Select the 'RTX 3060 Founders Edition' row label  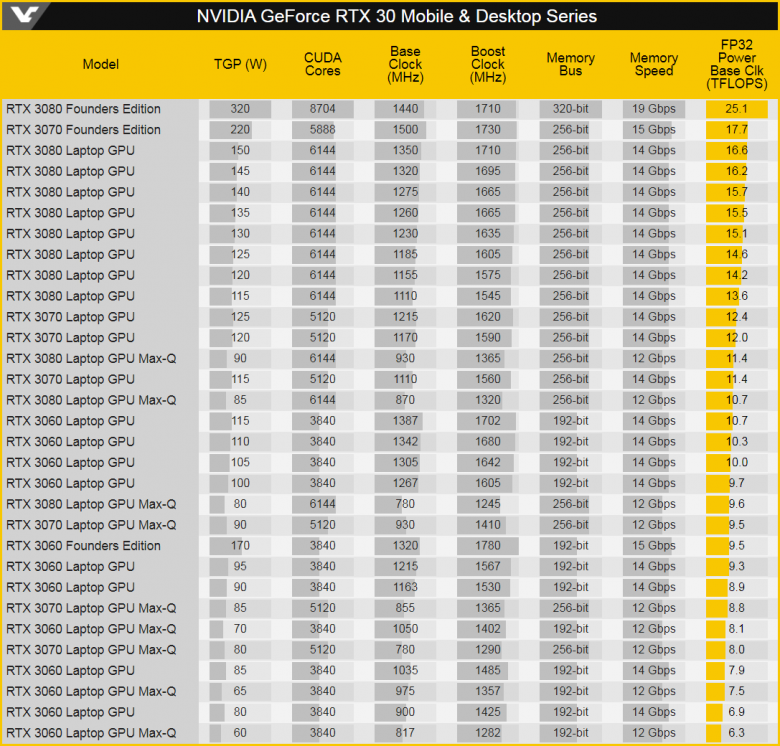pyautogui.click(x=83, y=546)
